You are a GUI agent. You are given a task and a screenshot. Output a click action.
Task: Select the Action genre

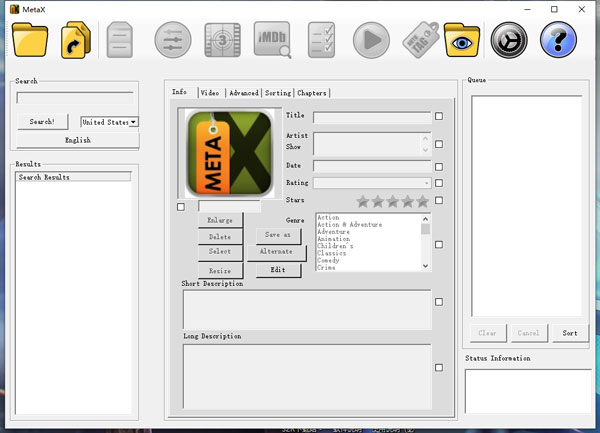click(x=328, y=217)
